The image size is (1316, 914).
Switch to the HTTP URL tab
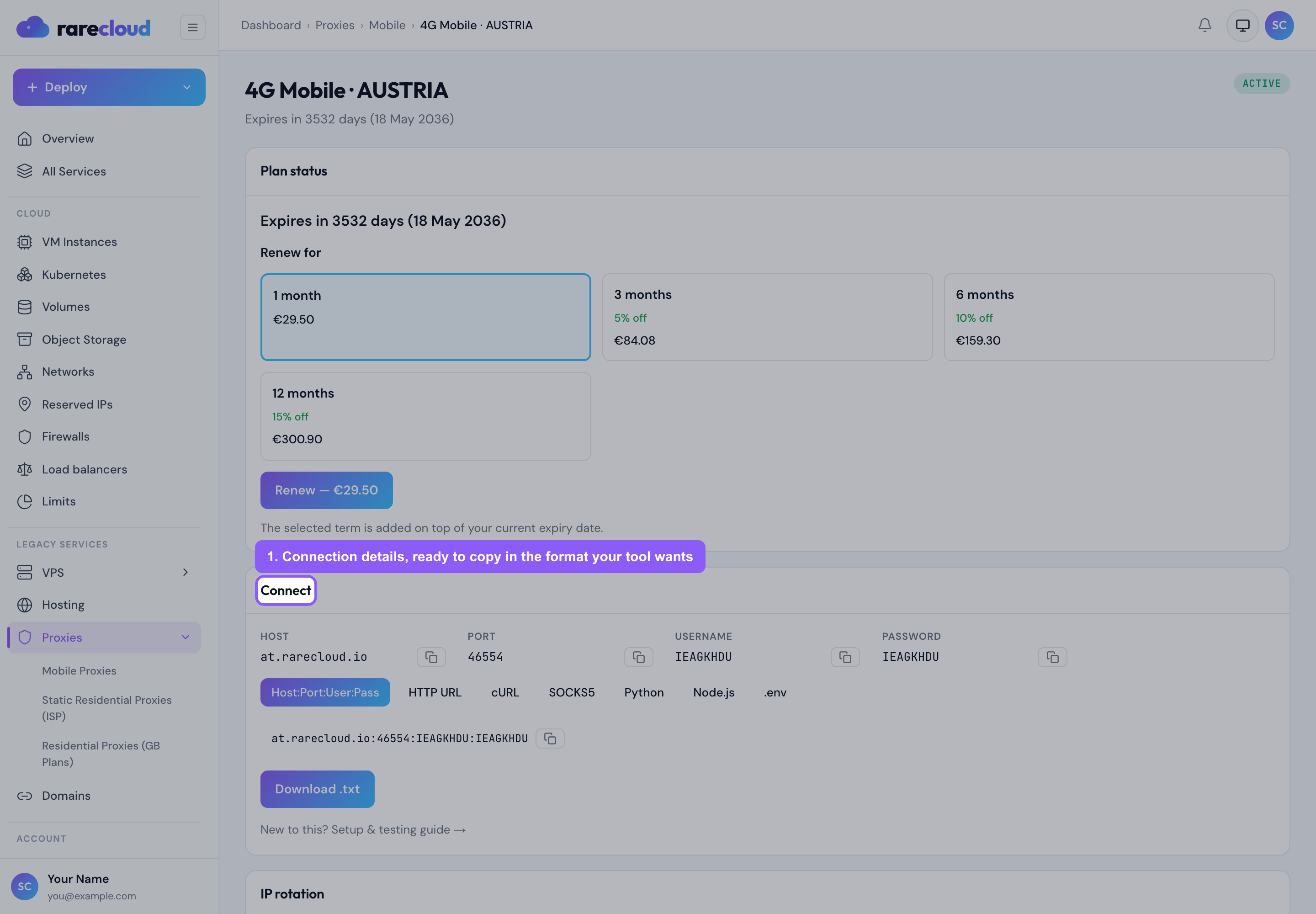tap(435, 692)
